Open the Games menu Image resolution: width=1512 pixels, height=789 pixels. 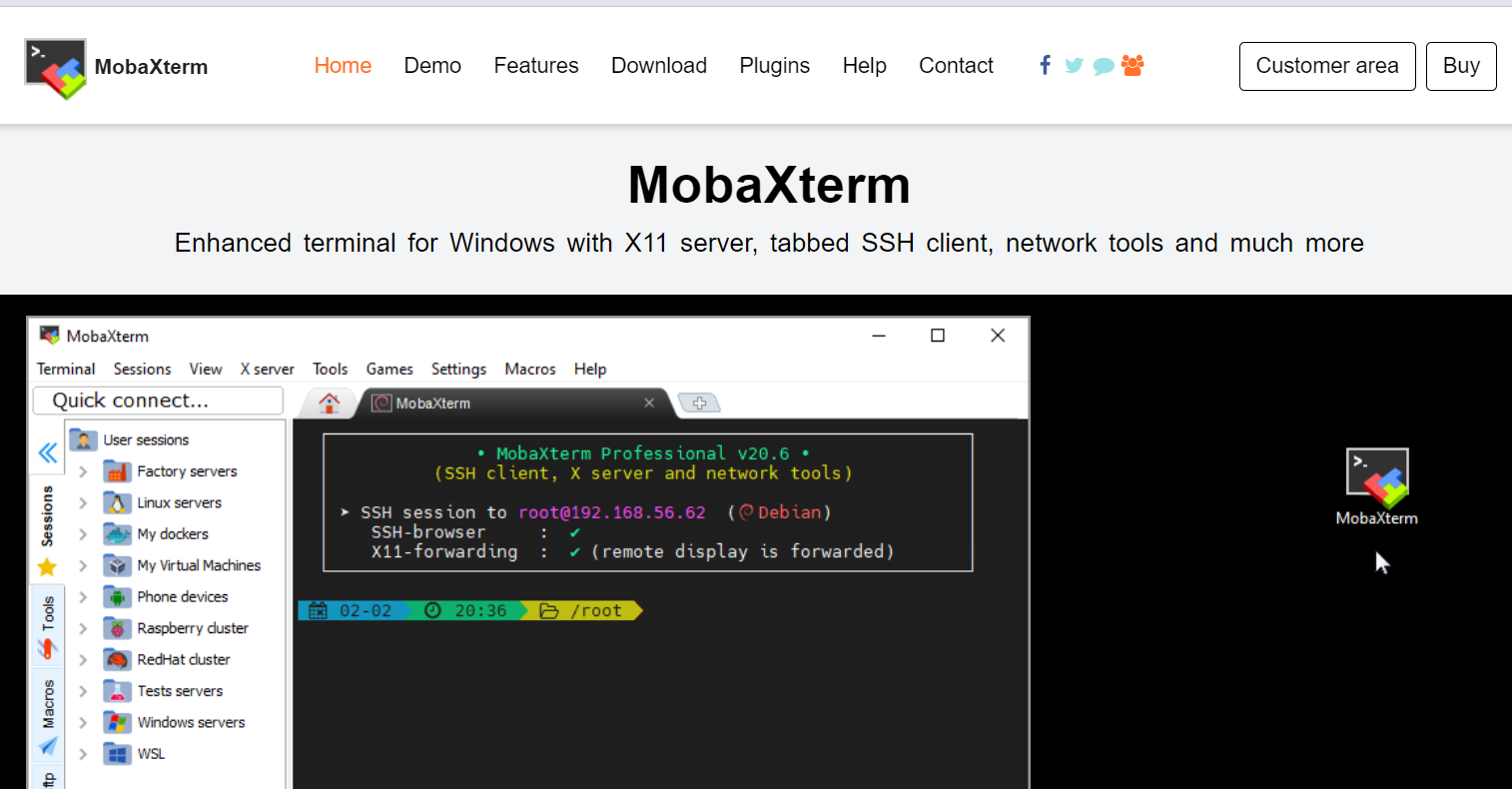click(389, 369)
